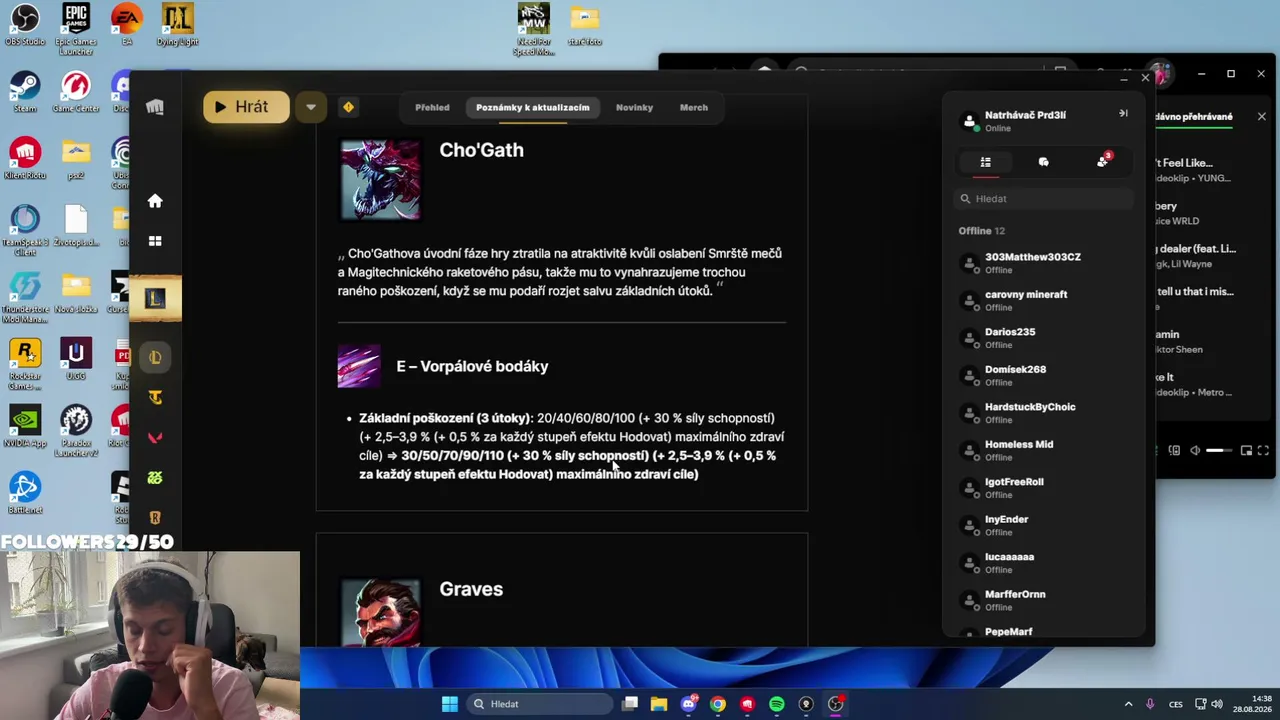Switch to the Přehled tab
Image resolution: width=1280 pixels, height=720 pixels.
pos(432,107)
